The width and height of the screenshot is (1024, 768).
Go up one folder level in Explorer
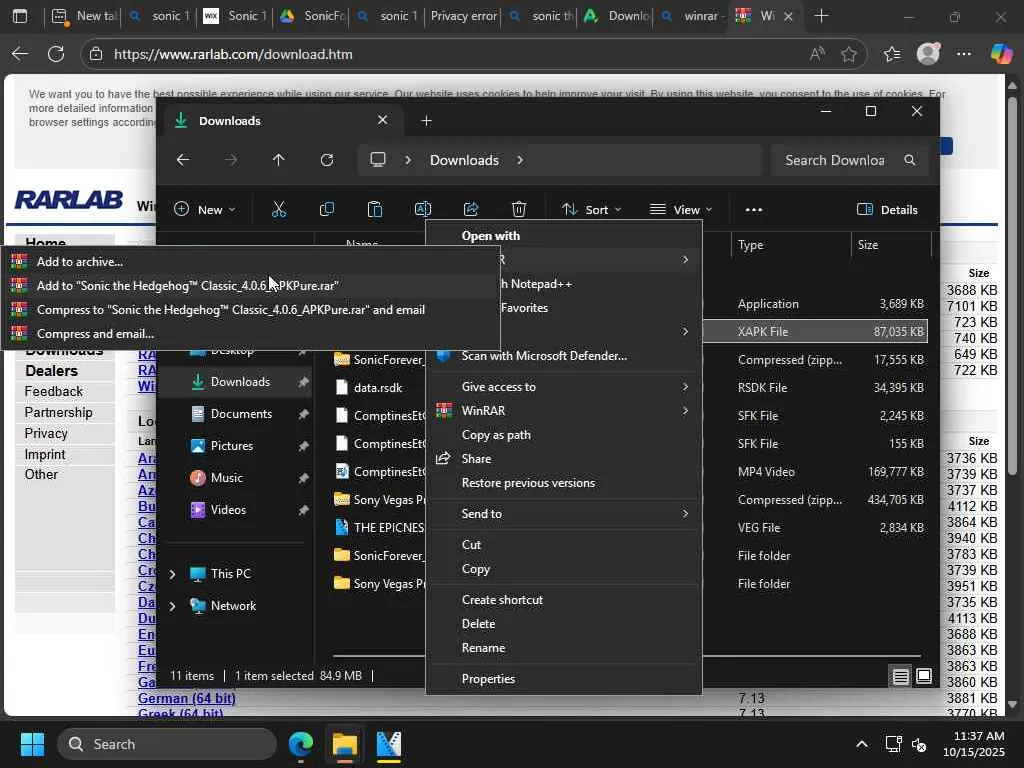click(279, 160)
